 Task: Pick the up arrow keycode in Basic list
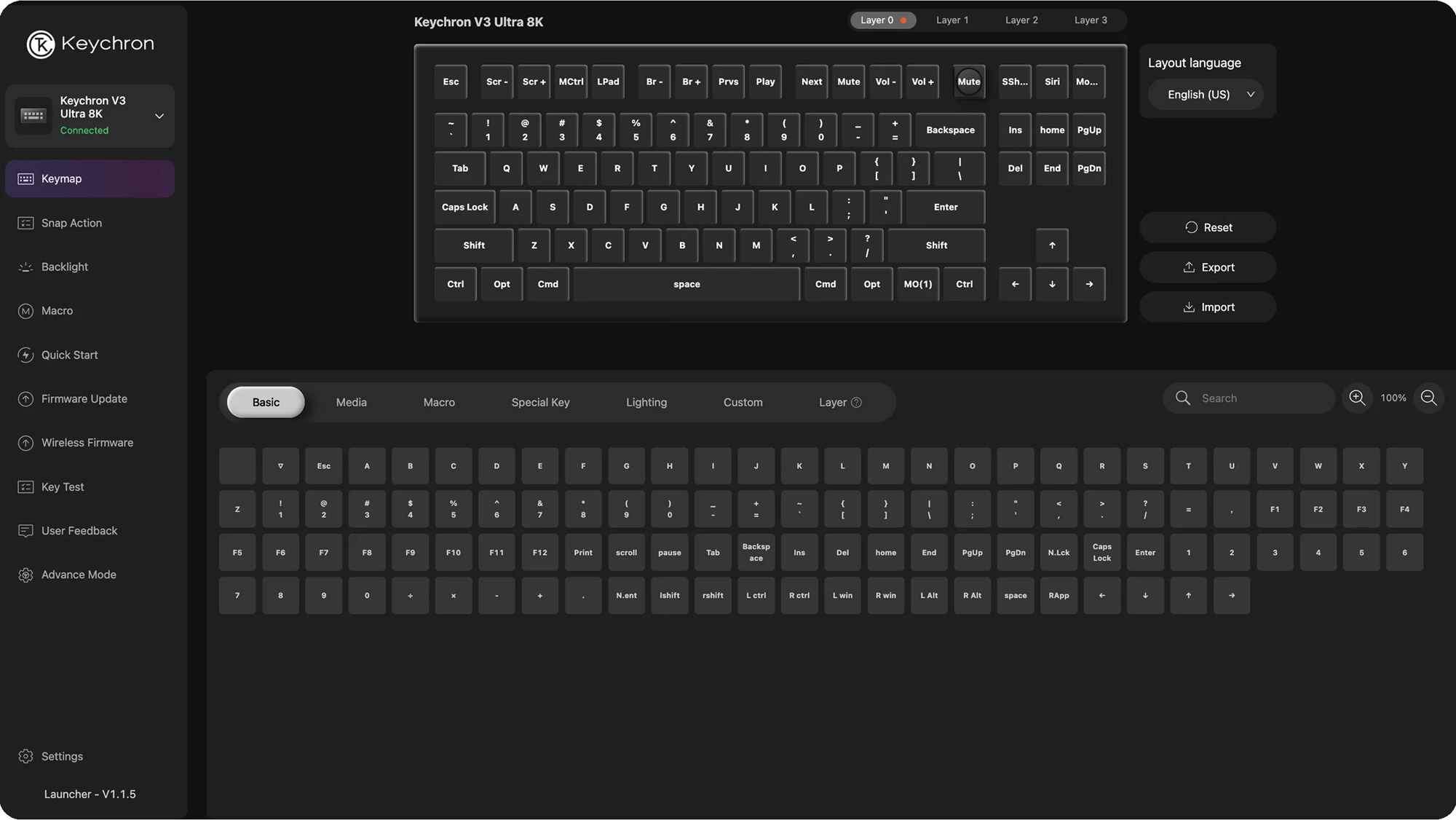(x=1188, y=596)
